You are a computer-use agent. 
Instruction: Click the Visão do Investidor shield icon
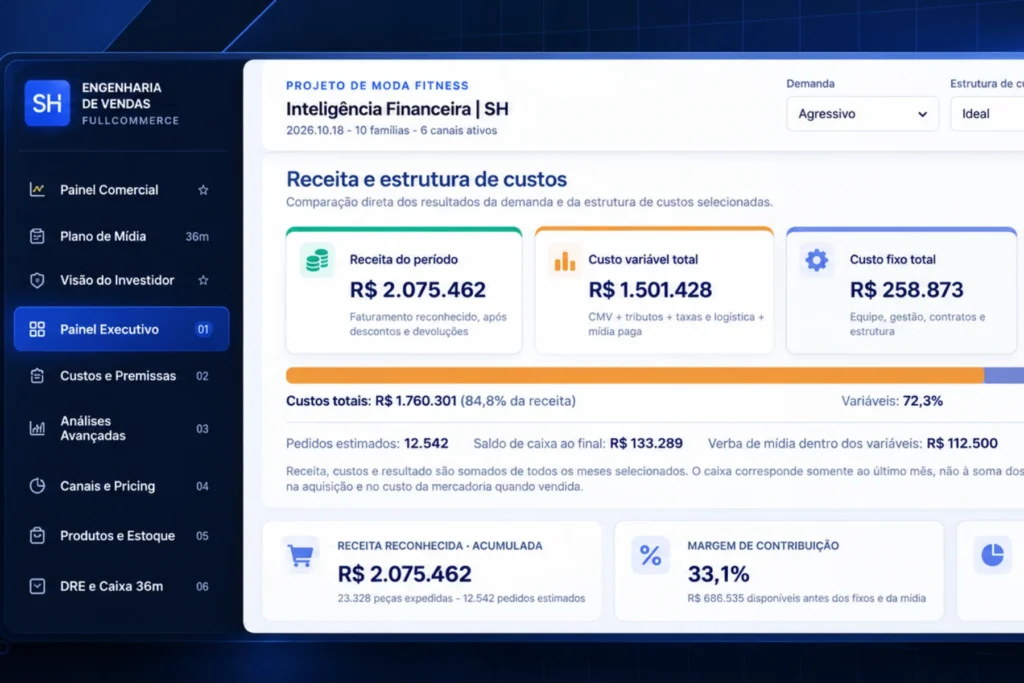click(x=37, y=280)
